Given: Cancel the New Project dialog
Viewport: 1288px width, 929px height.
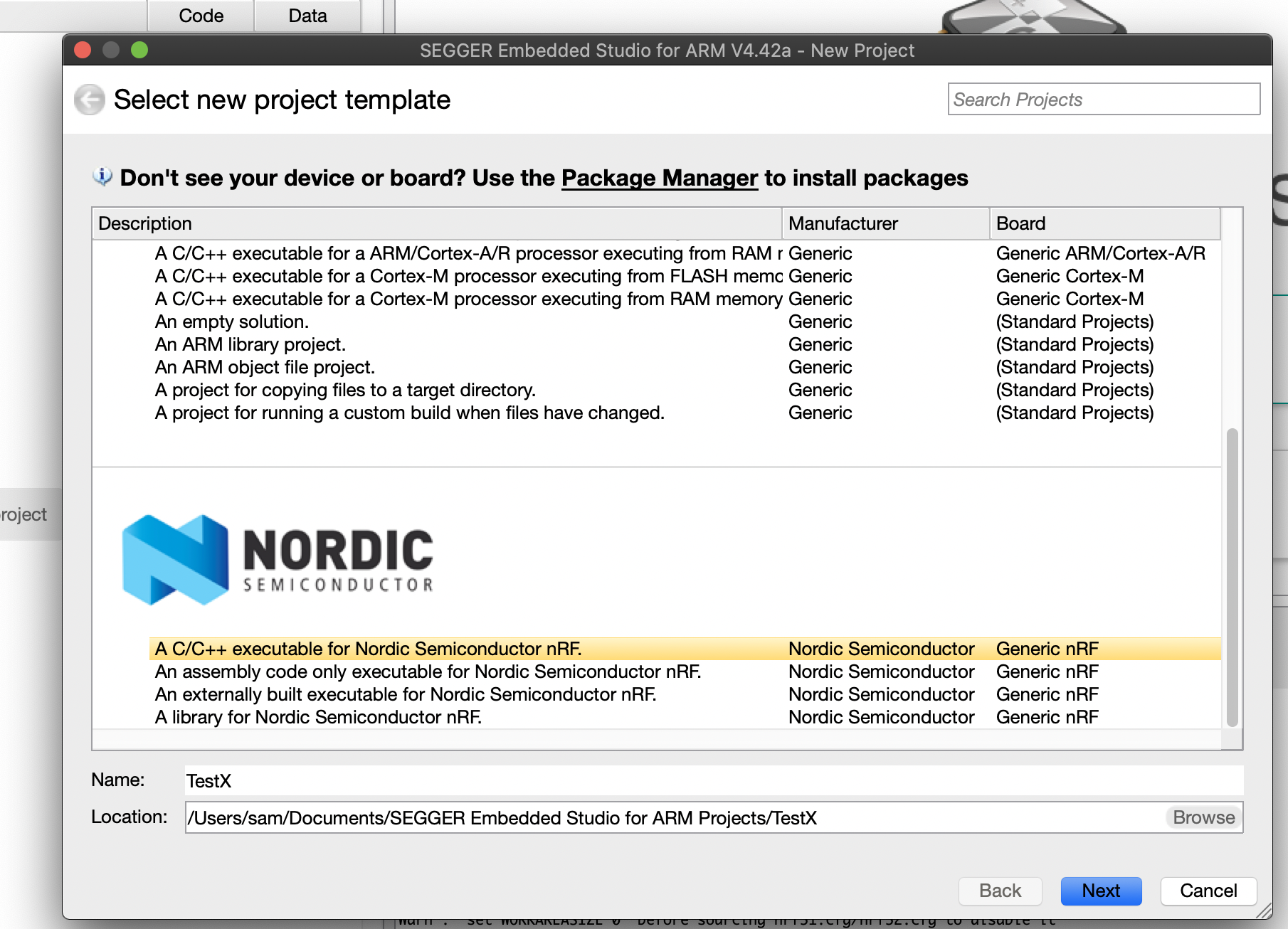Looking at the screenshot, I should (1208, 891).
